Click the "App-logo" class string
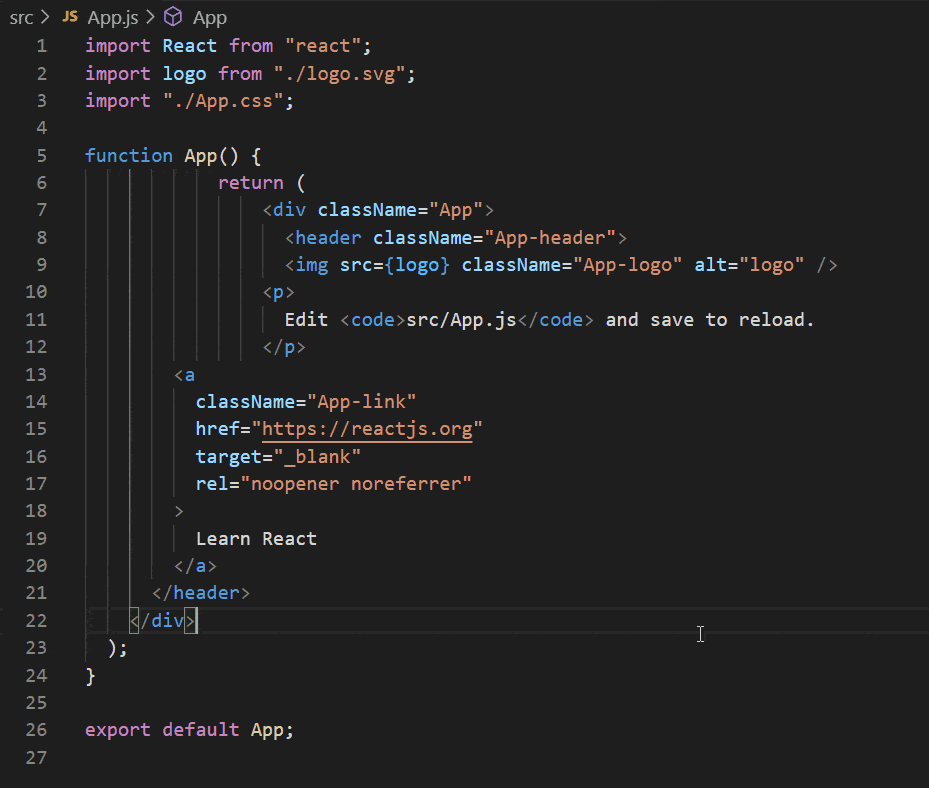The image size is (929, 788). (x=628, y=265)
